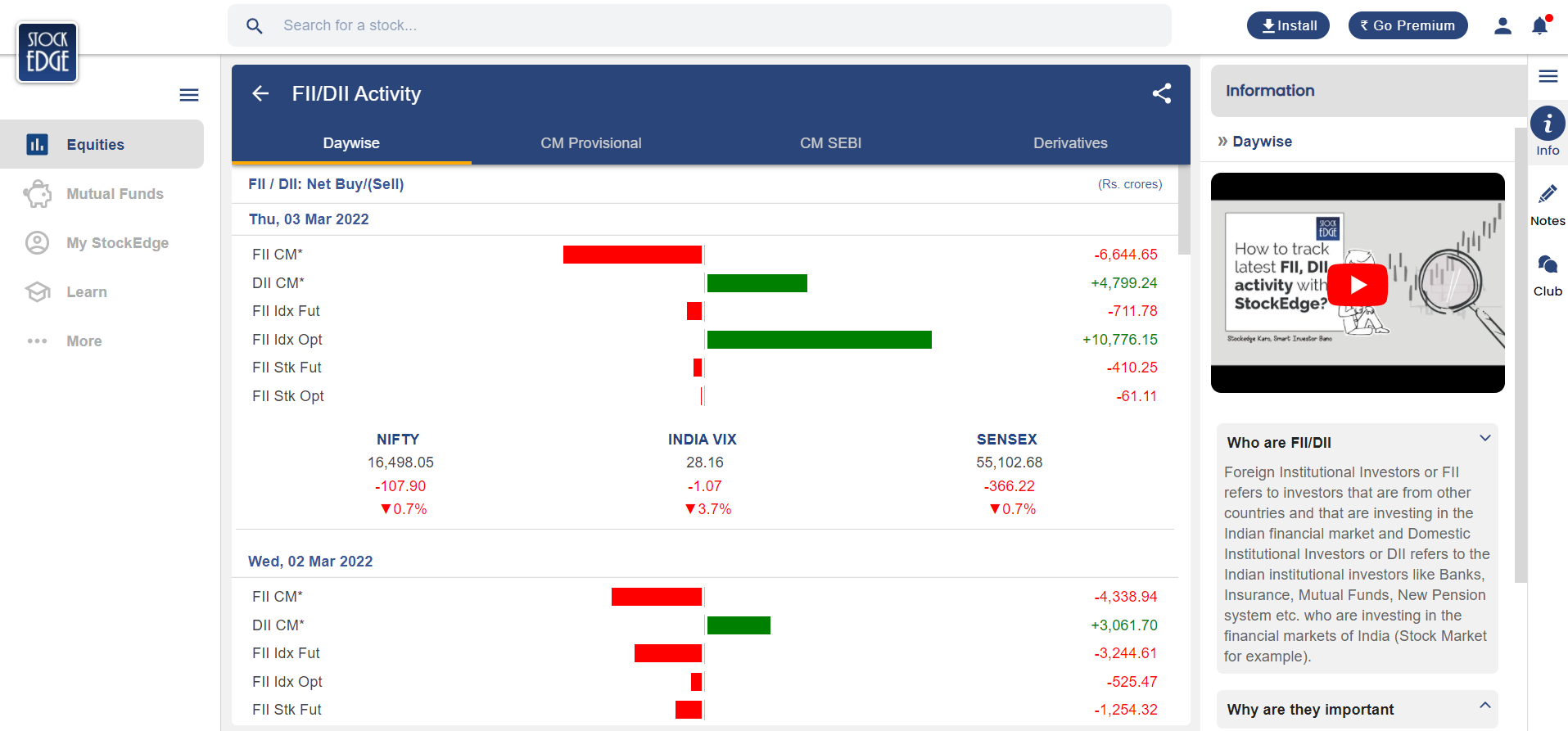Open the user account icon
This screenshot has height=731, width=1568.
click(x=1502, y=25)
